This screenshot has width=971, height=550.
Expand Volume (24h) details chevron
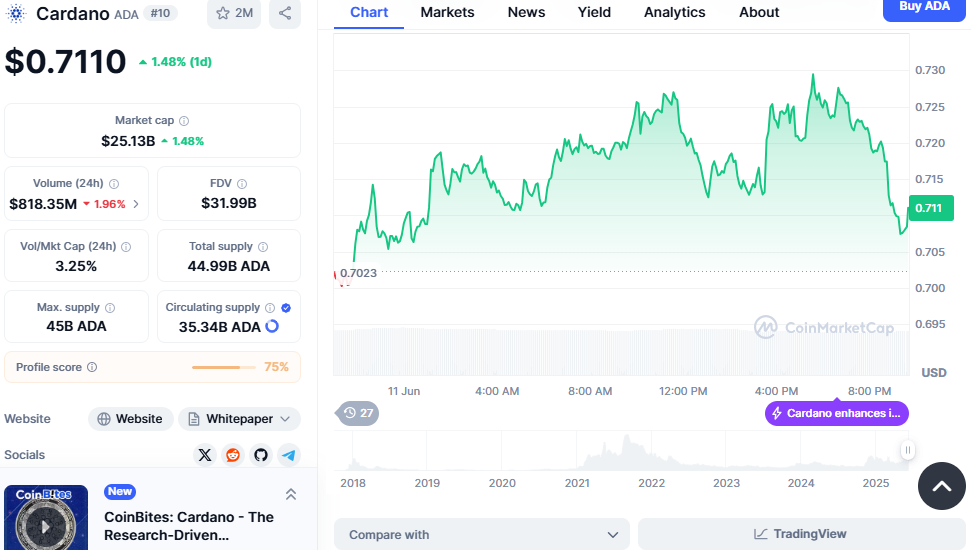pyautogui.click(x=136, y=204)
